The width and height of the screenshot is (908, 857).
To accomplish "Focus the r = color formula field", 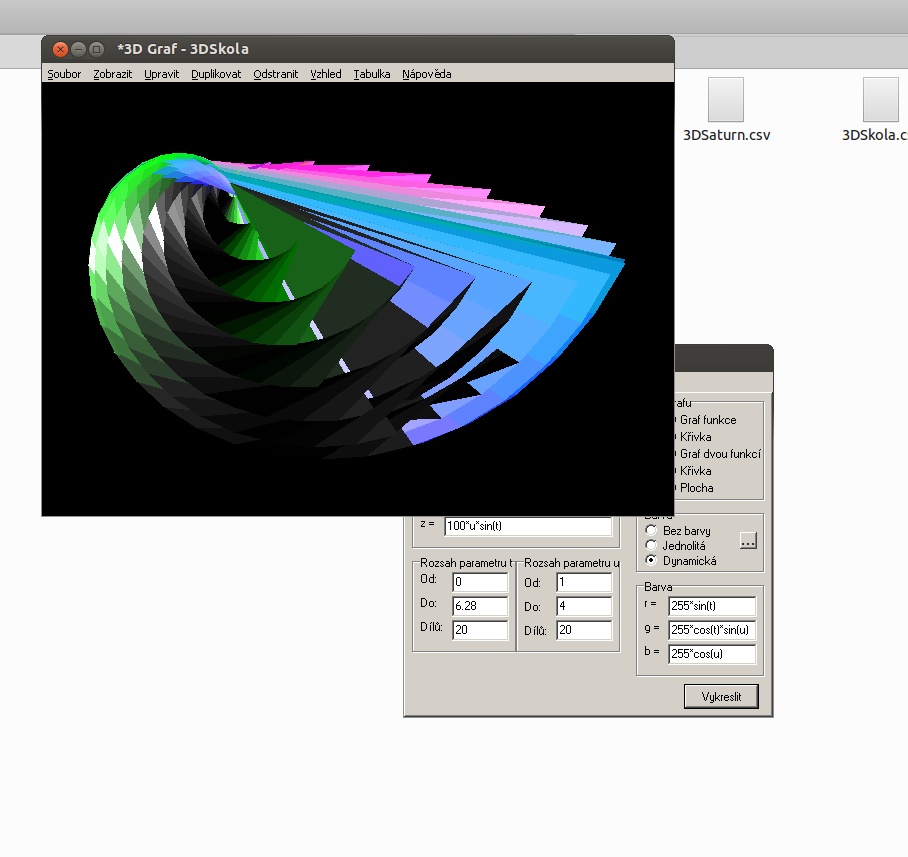I will tap(711, 606).
